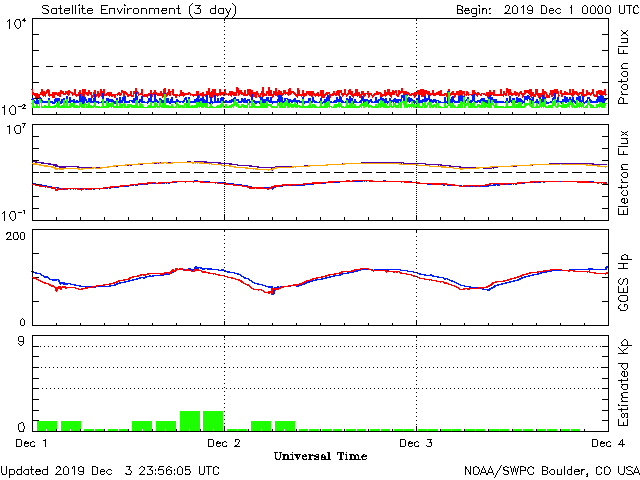Click the 'Dec 1' date label
This screenshot has width=640, height=480.
[x=31, y=443]
